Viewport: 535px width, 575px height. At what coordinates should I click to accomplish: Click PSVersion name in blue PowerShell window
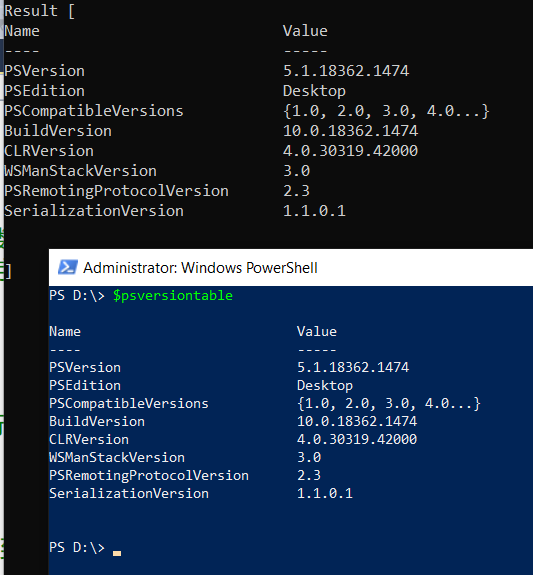click(x=85, y=367)
